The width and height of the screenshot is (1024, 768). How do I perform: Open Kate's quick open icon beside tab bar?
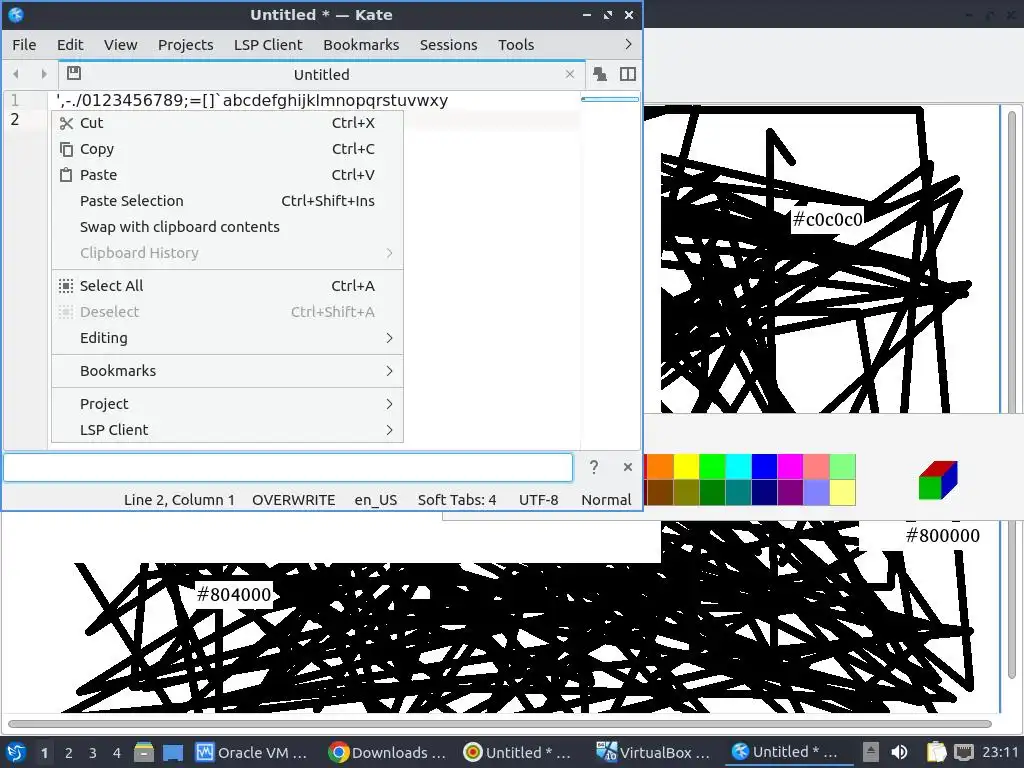coord(600,74)
